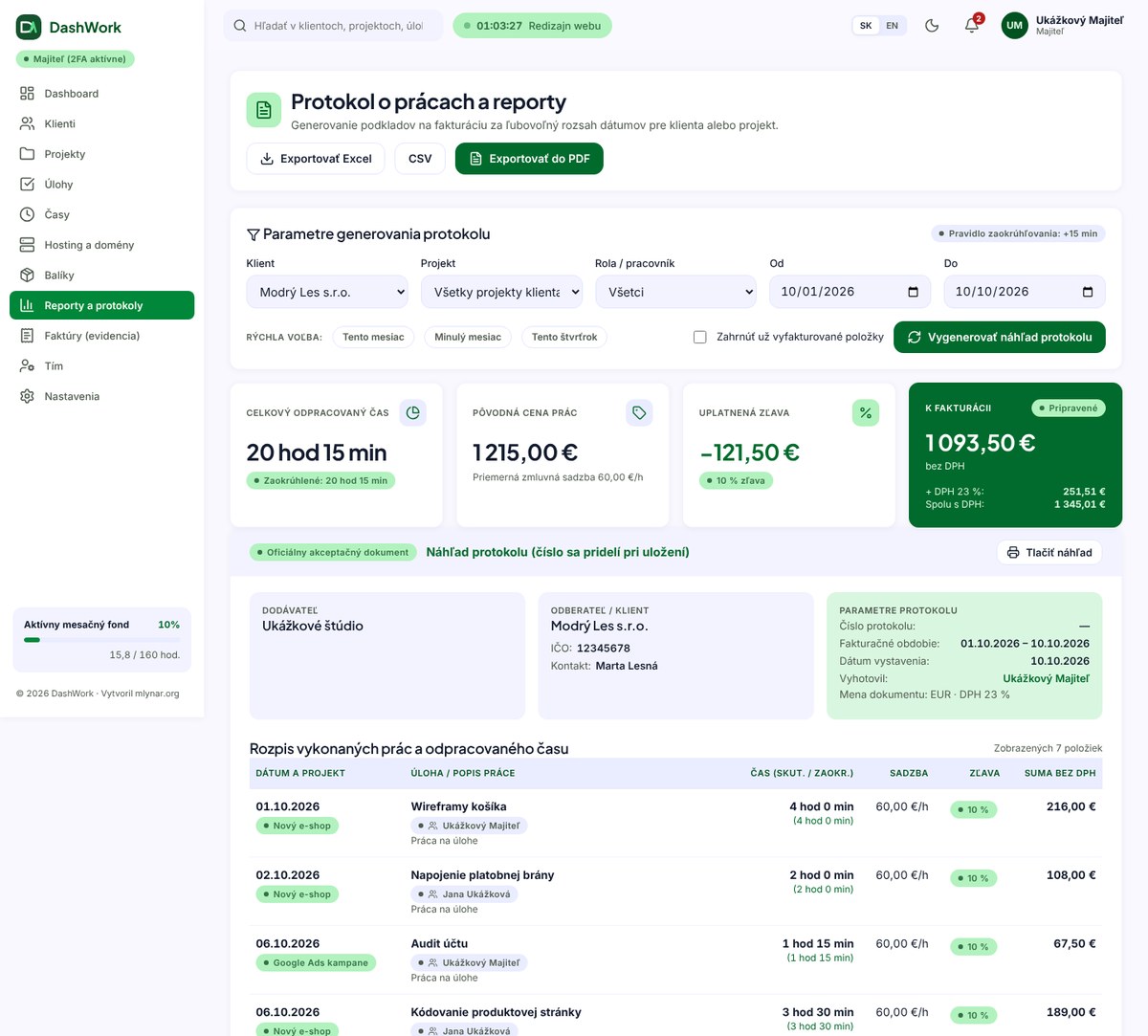Open the Rola / pracovník dropdown
1148x1036 pixels.
coord(675,292)
